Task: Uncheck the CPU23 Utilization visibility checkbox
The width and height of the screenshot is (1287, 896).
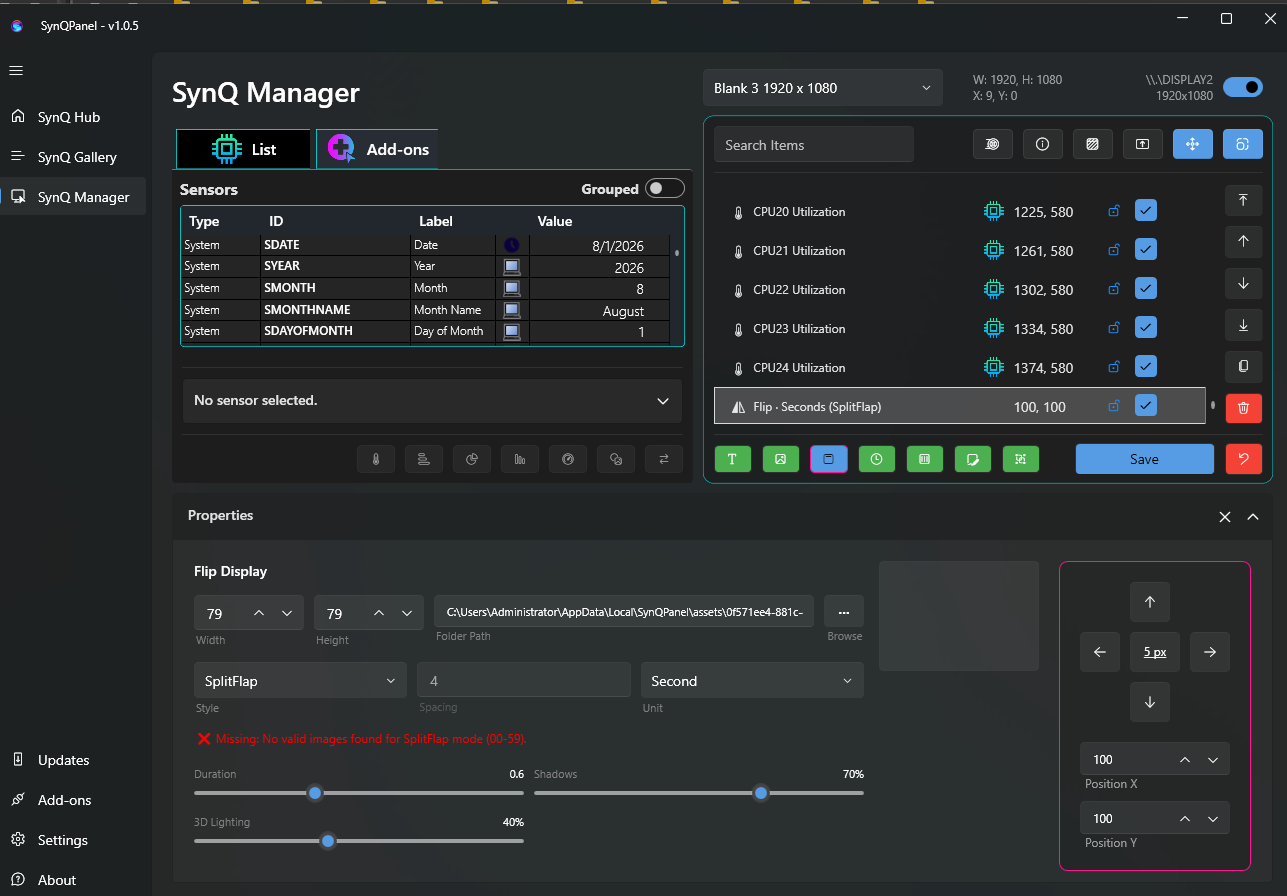Action: click(1146, 328)
